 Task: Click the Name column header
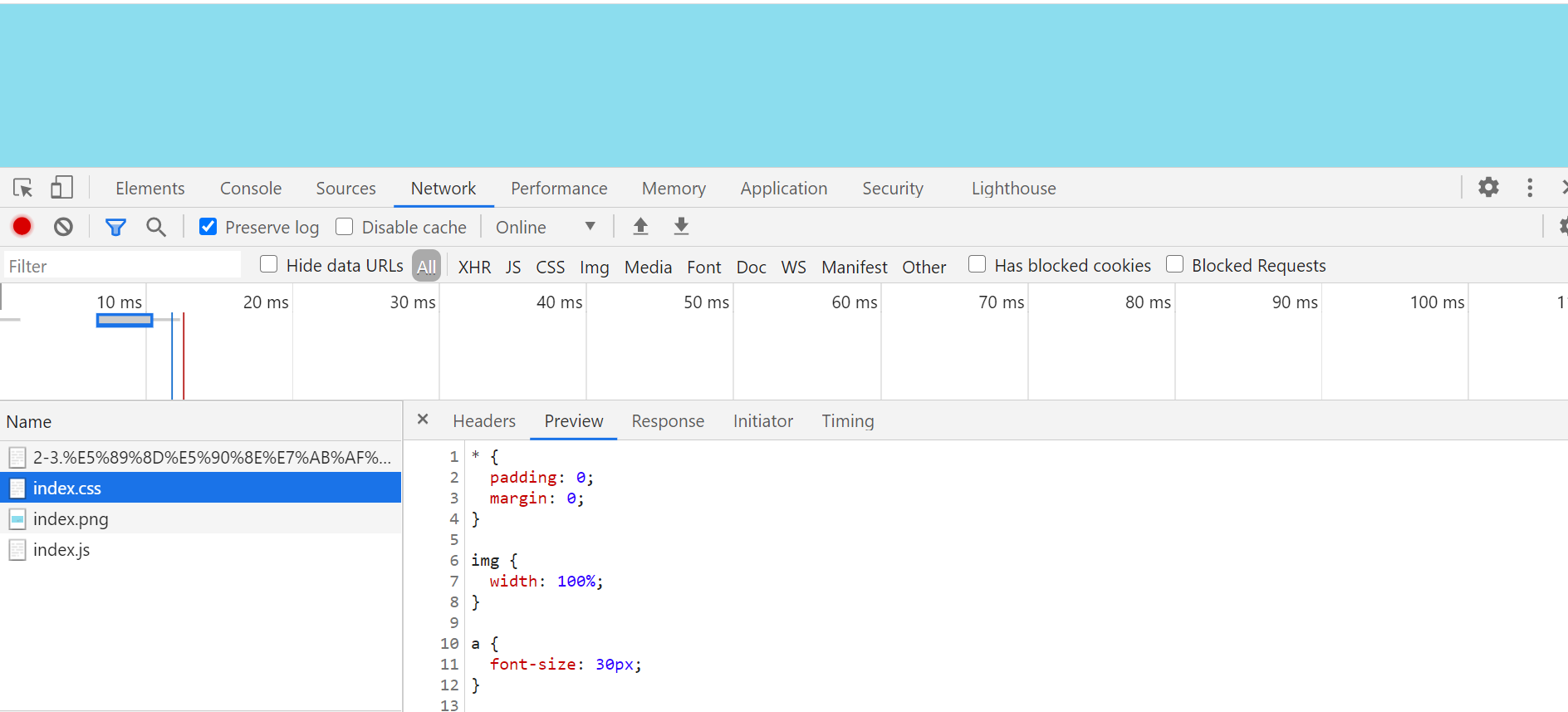[x=201, y=422]
